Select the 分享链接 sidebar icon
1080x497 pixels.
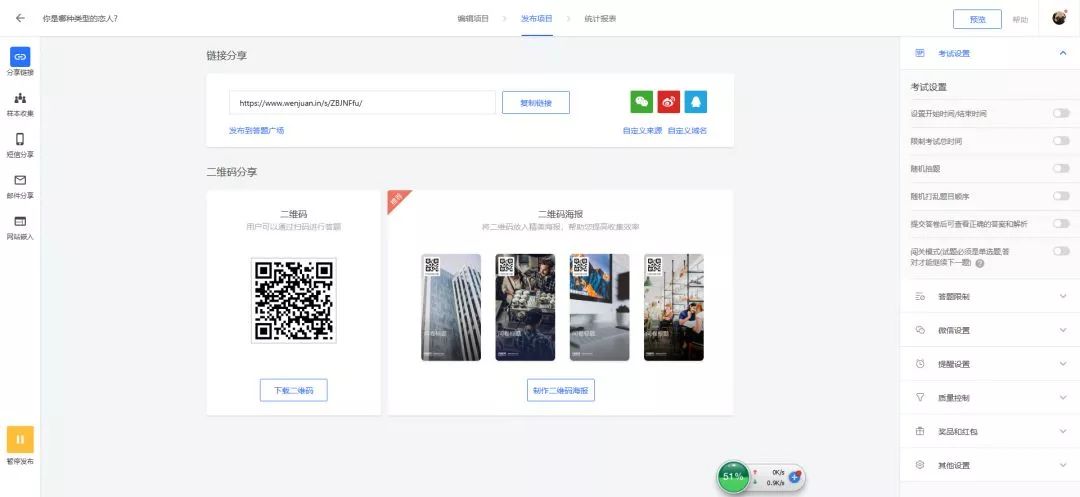tap(20, 56)
